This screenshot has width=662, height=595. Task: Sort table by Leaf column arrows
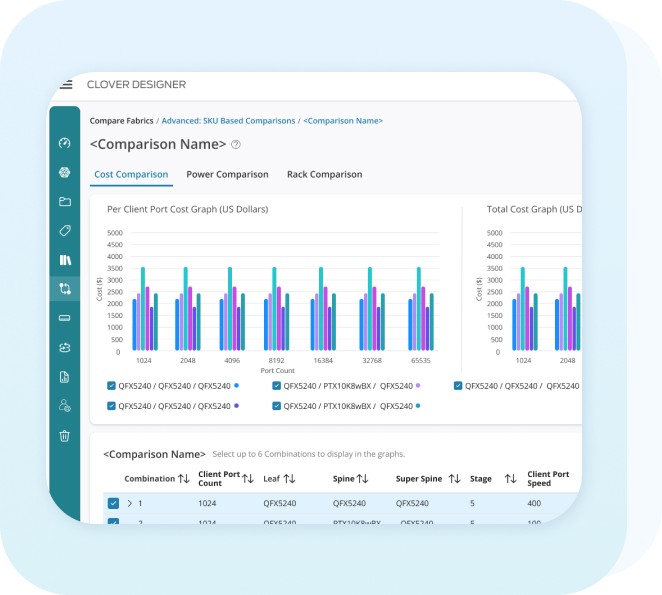(289, 478)
